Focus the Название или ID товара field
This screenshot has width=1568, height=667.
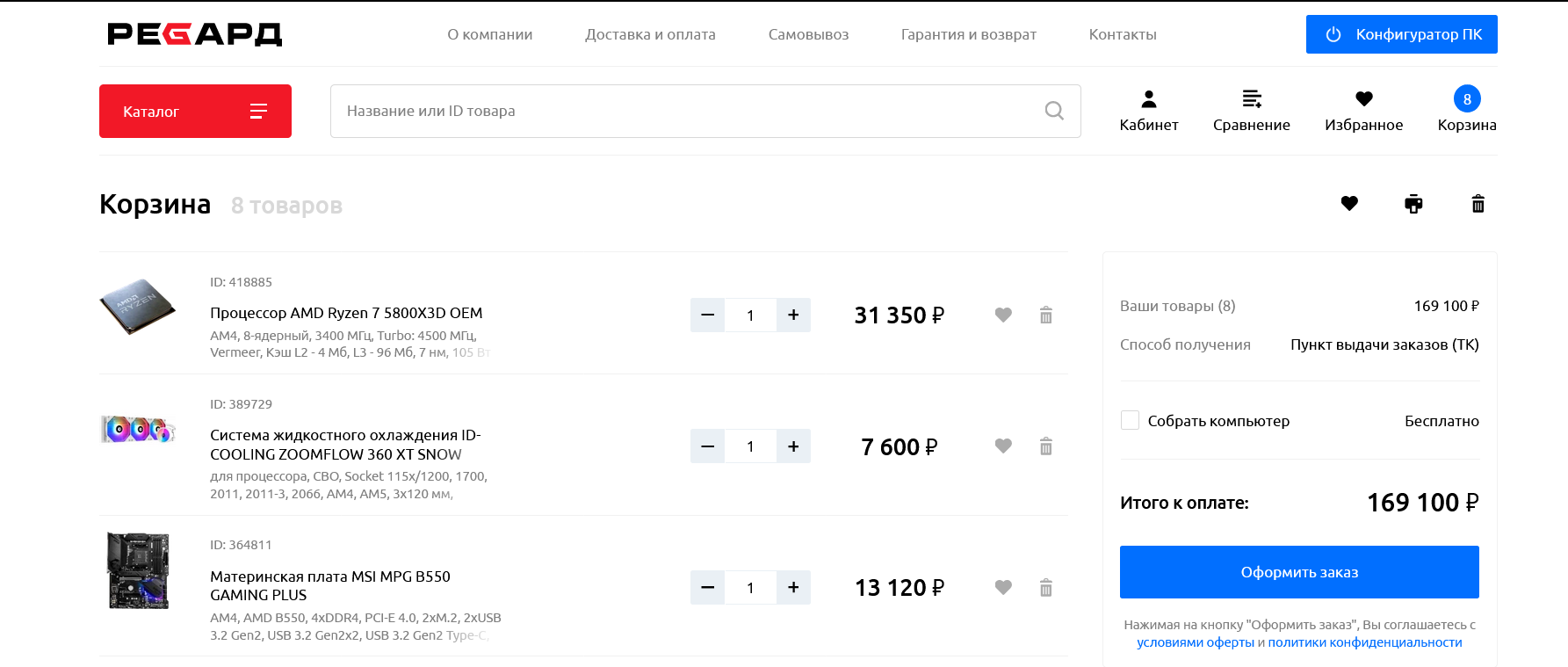click(x=685, y=111)
